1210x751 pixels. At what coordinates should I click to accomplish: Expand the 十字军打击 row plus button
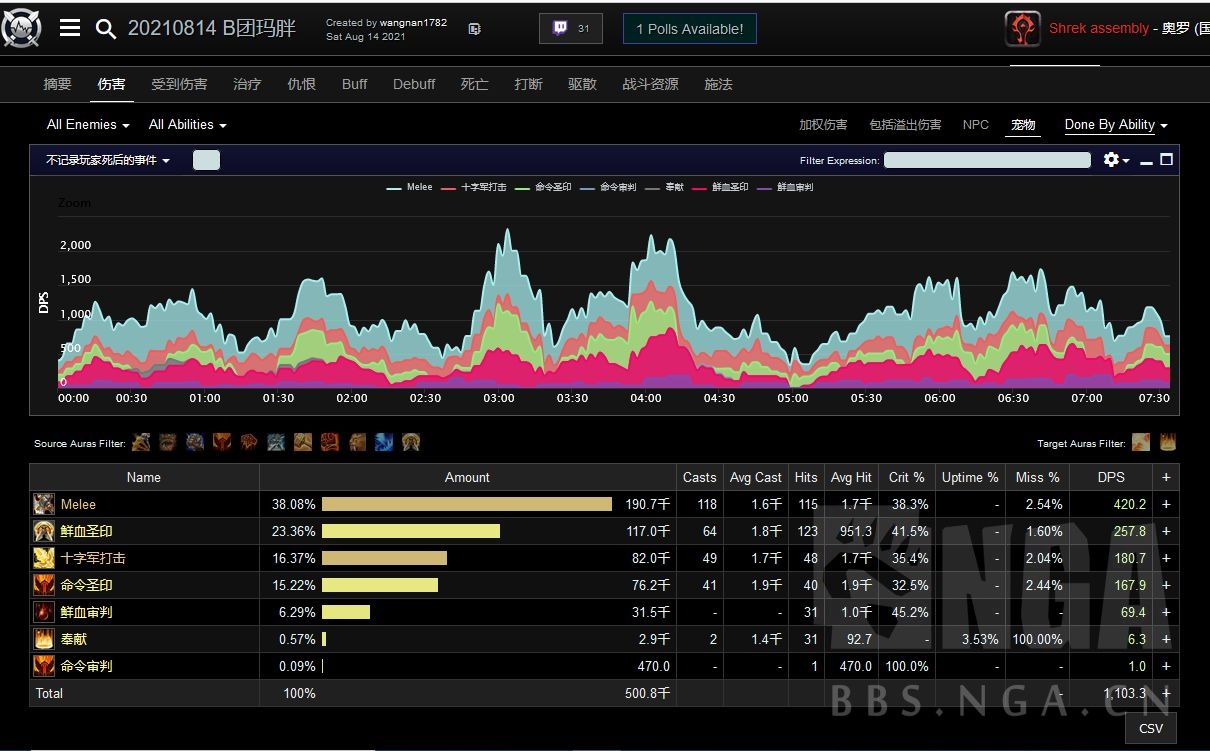point(1166,558)
